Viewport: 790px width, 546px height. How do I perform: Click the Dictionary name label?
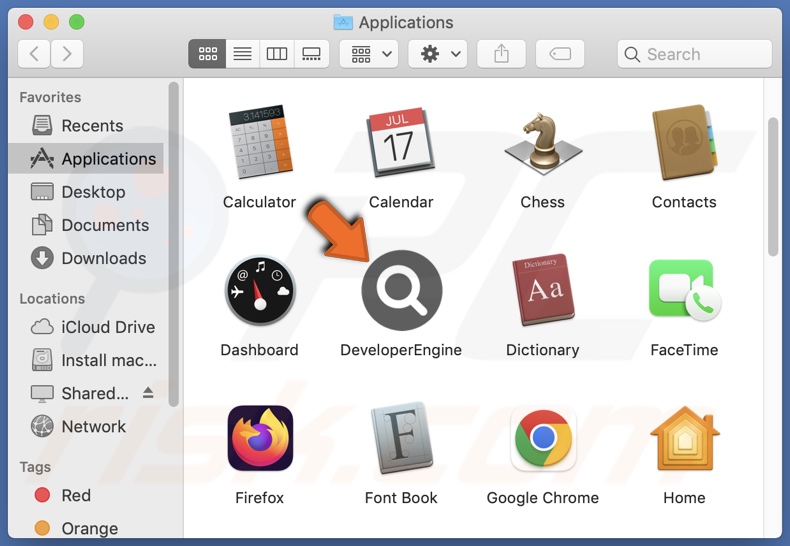click(x=543, y=350)
